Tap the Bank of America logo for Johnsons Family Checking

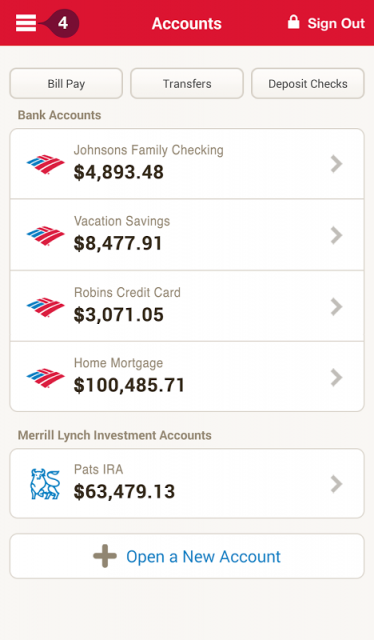click(45, 164)
